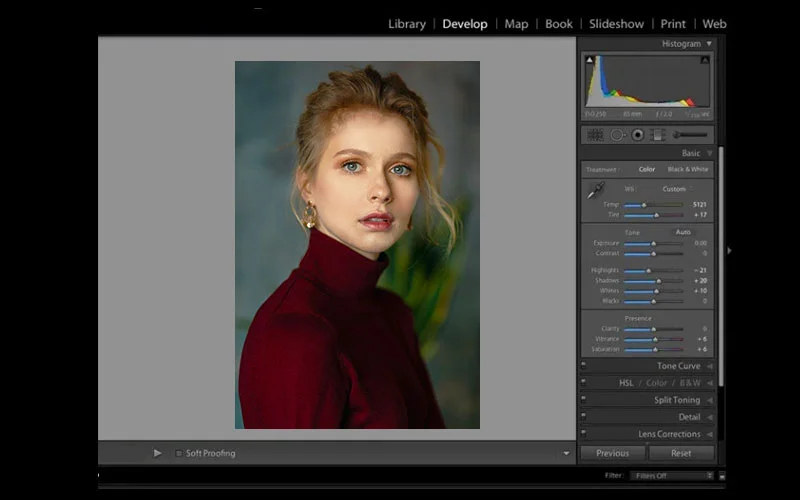Expand the Split Toning panel arrow
Screen dimensions: 800x500
(x=709, y=401)
